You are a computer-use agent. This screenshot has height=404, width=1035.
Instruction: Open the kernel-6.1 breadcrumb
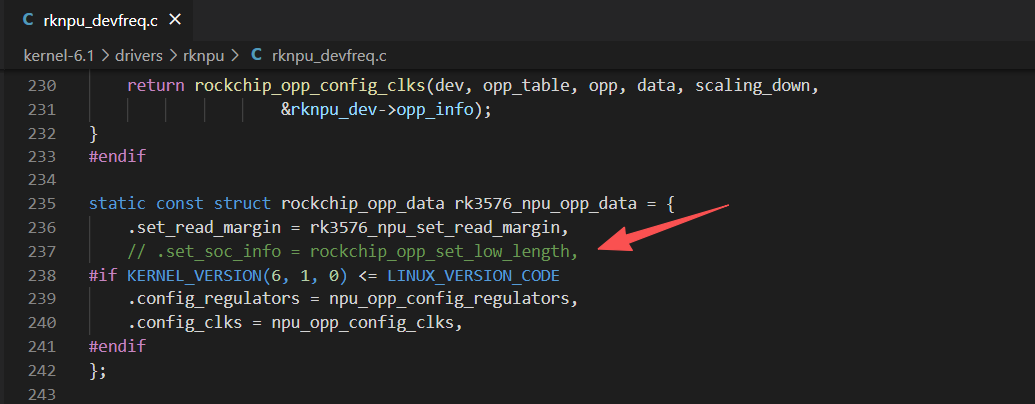[x=56, y=56]
